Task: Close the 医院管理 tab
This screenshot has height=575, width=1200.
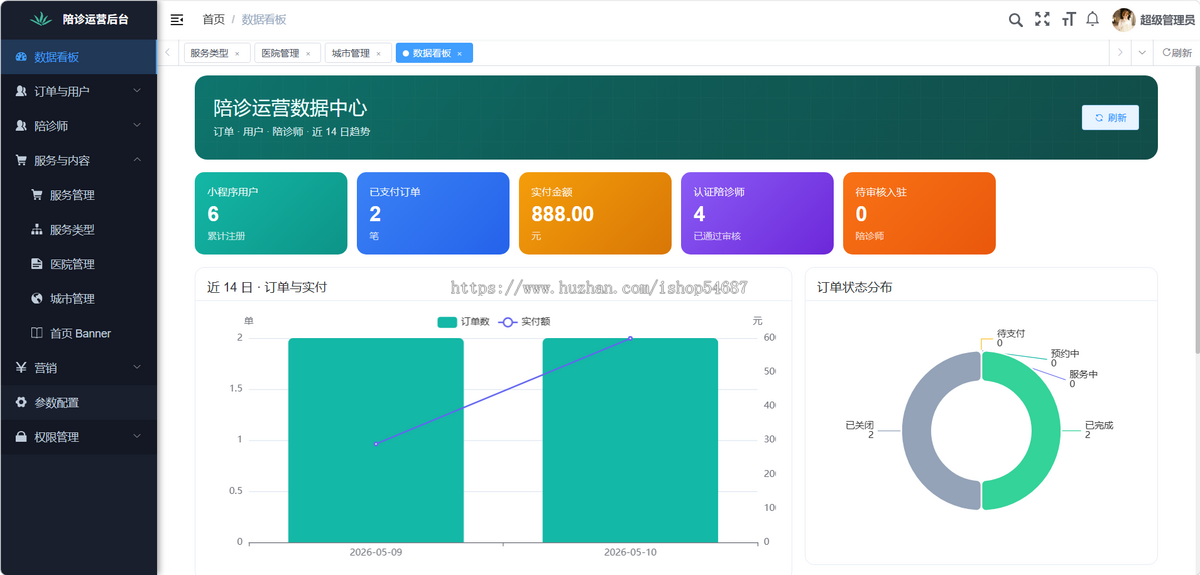Action: click(x=308, y=54)
